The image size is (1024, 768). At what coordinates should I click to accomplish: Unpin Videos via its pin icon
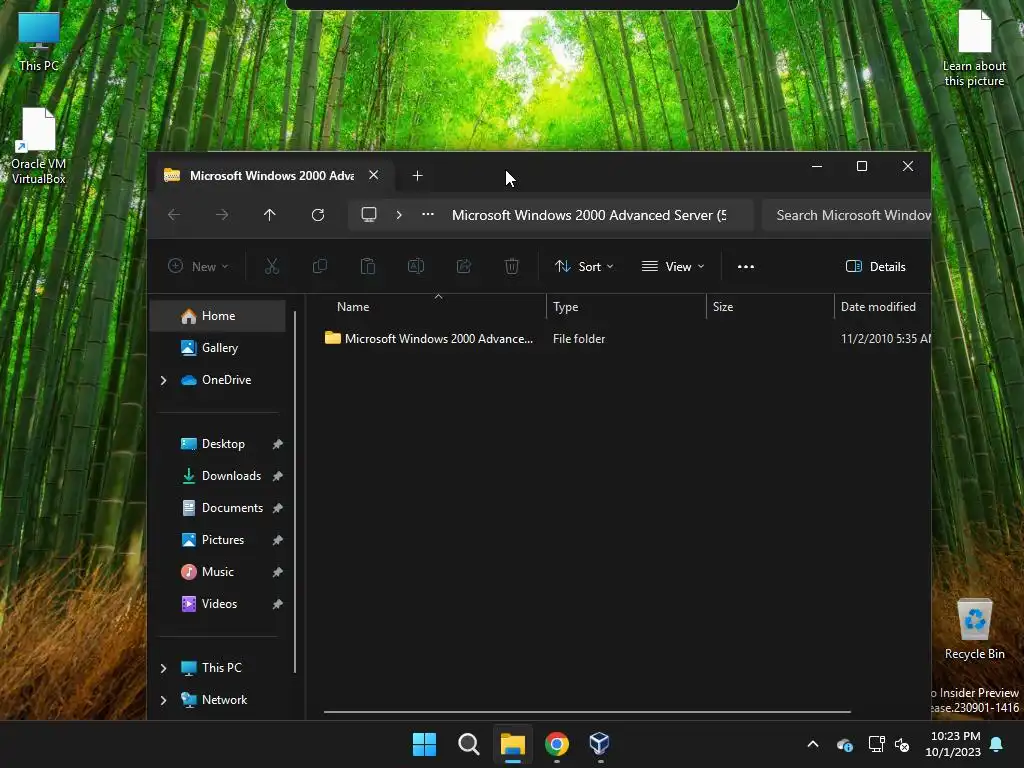pyautogui.click(x=278, y=604)
